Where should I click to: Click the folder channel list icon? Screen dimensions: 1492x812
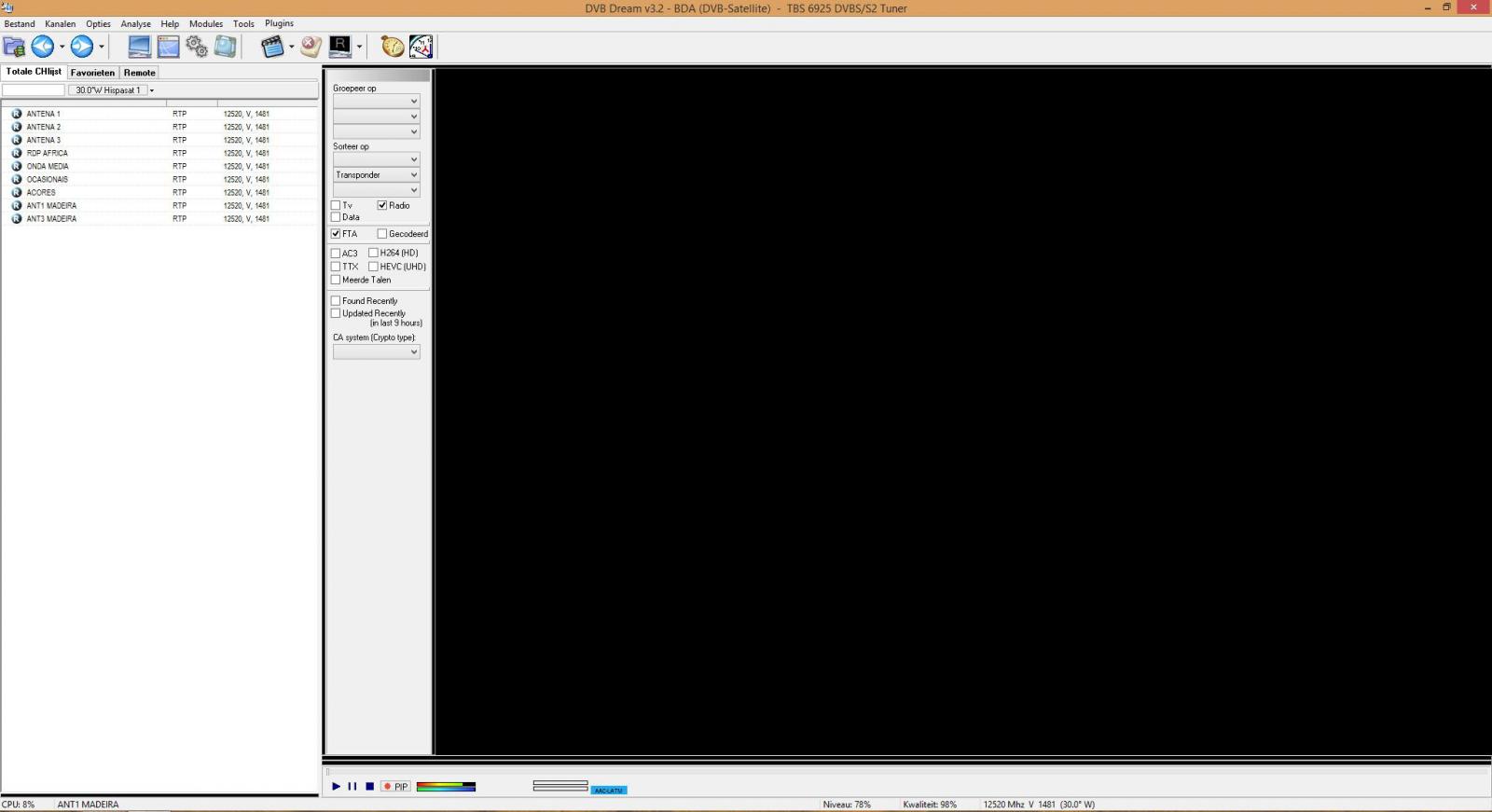pyautogui.click(x=14, y=47)
